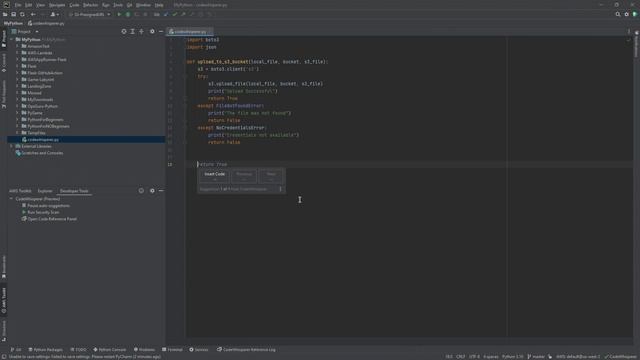Click the feedback smiley icon in the AWS Toolkit panel
Screen dimensions: 640x360
tap(141, 191)
